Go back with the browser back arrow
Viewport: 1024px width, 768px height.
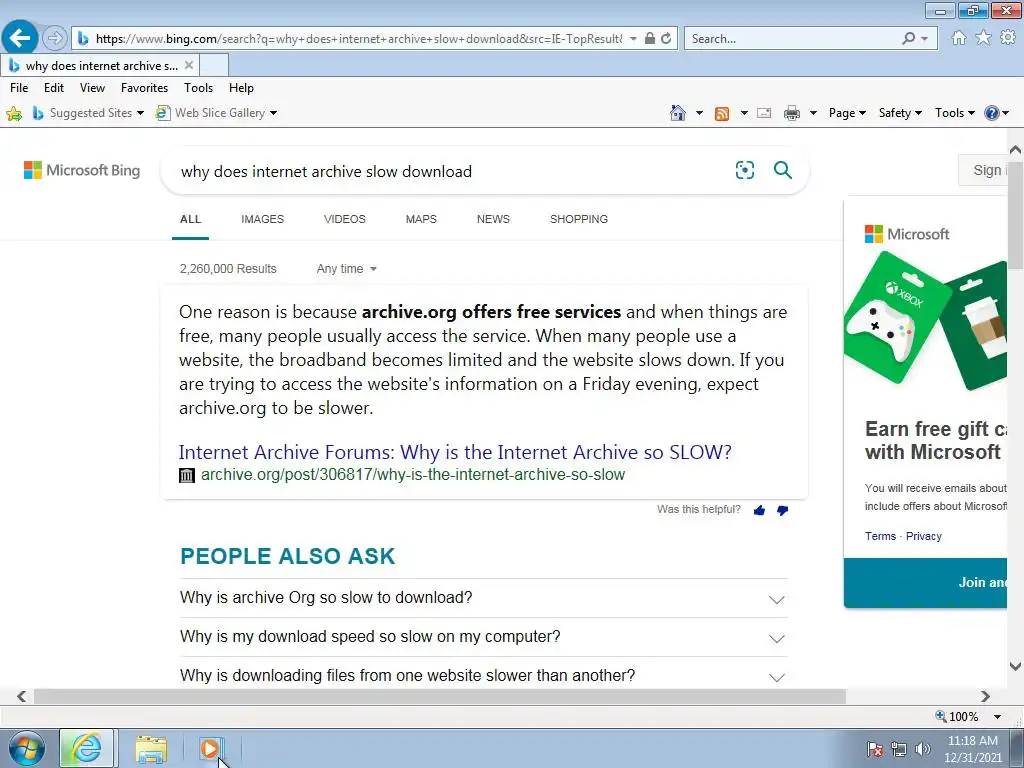20,38
